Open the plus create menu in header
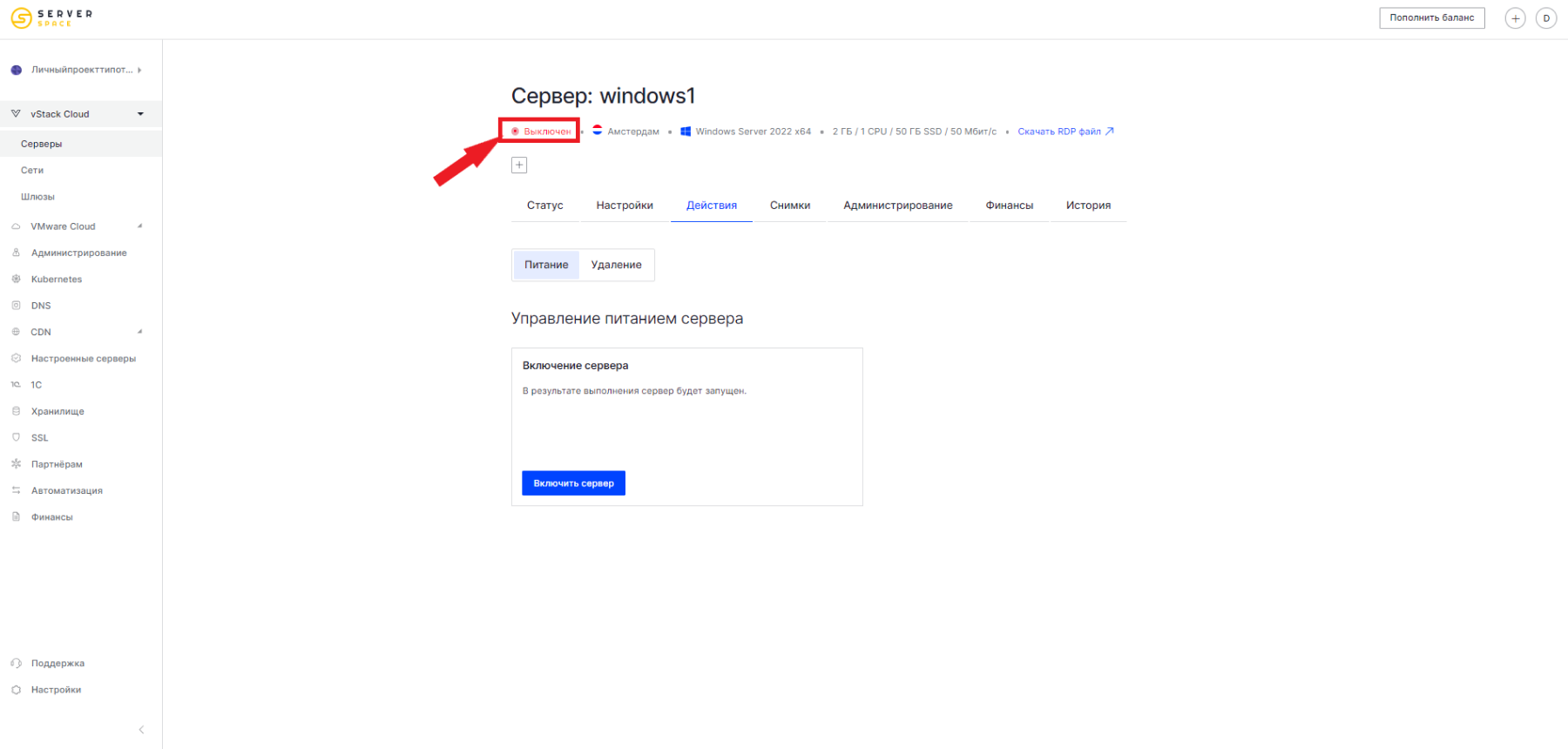Screen dimensions: 1568x749 (1515, 18)
